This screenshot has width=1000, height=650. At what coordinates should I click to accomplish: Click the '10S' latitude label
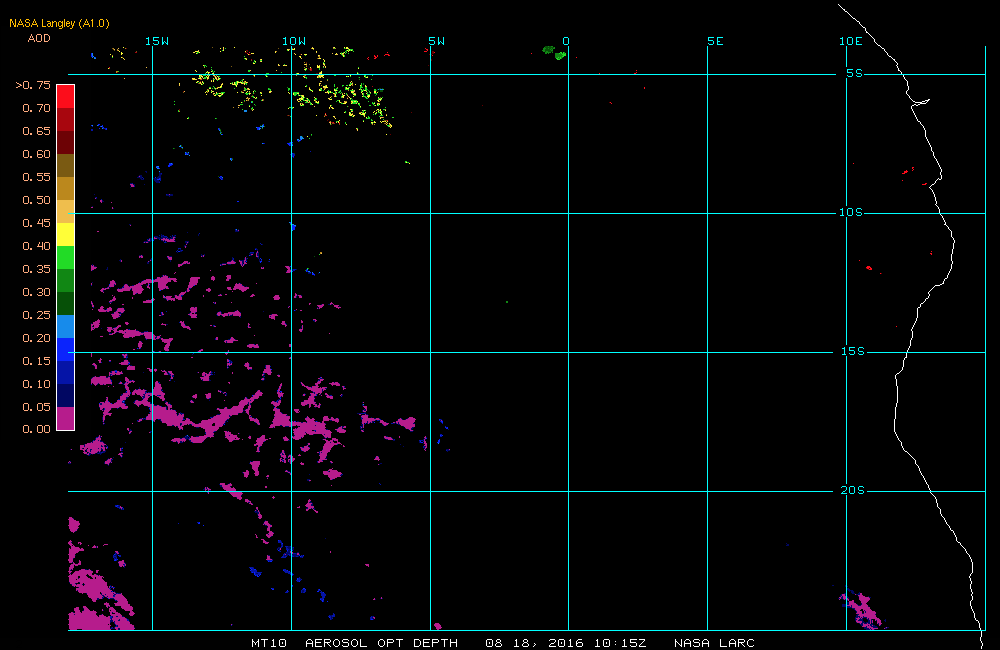pyautogui.click(x=851, y=212)
